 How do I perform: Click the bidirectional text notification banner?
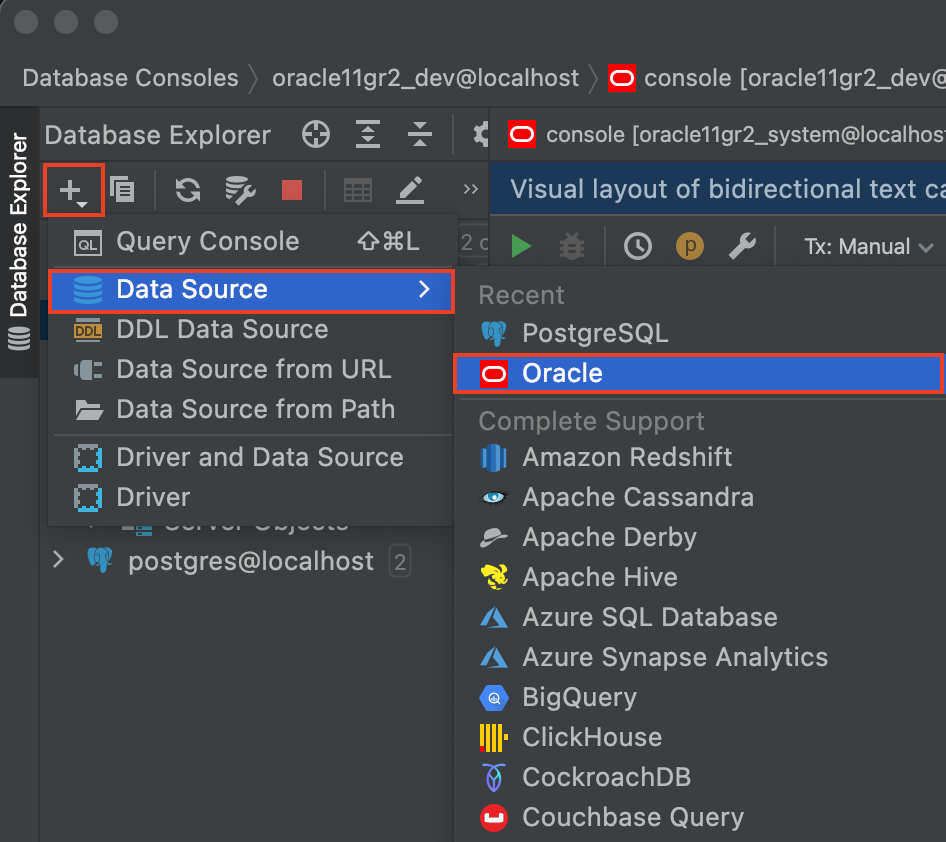click(x=718, y=189)
